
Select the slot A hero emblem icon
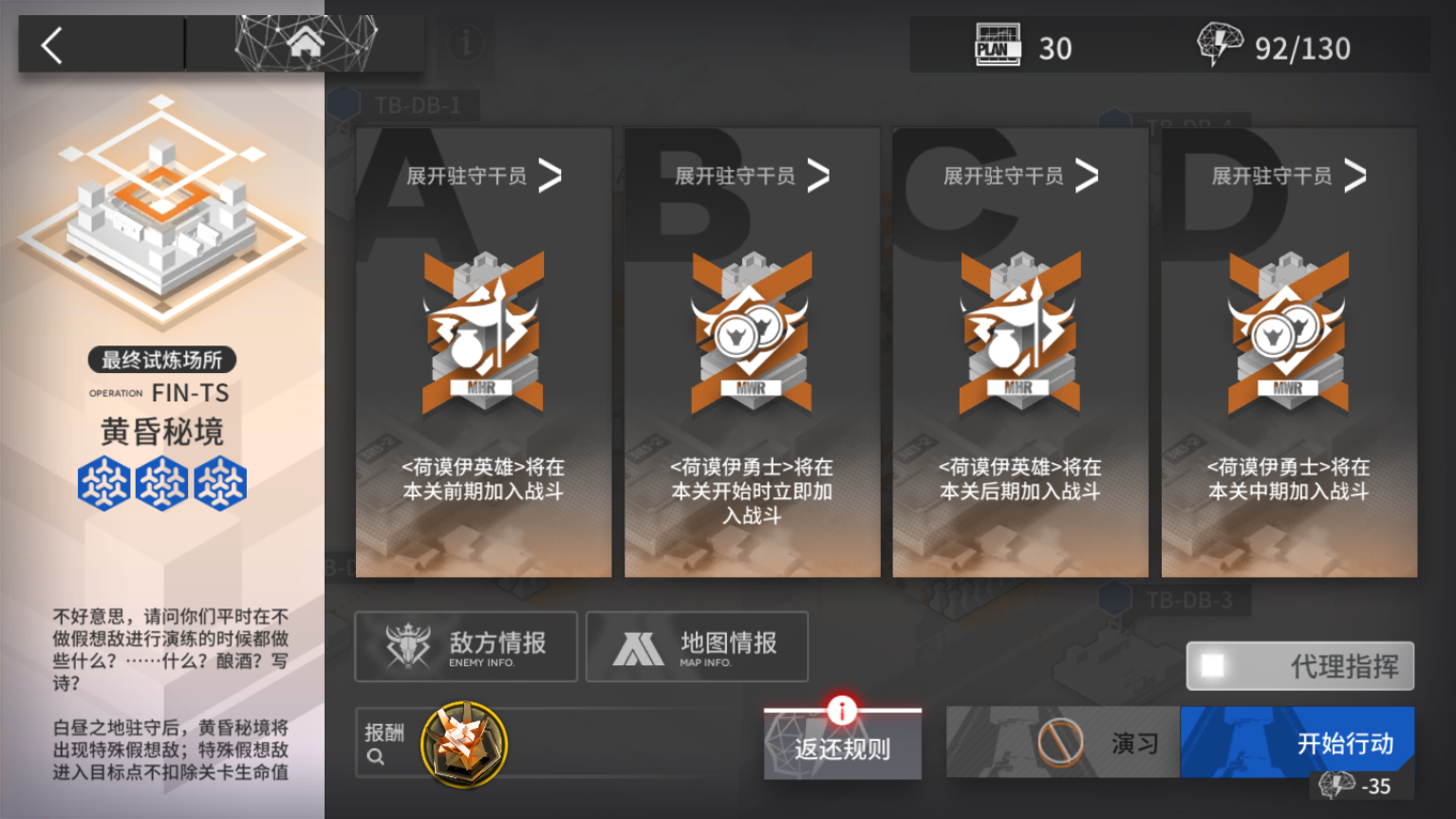click(x=483, y=333)
